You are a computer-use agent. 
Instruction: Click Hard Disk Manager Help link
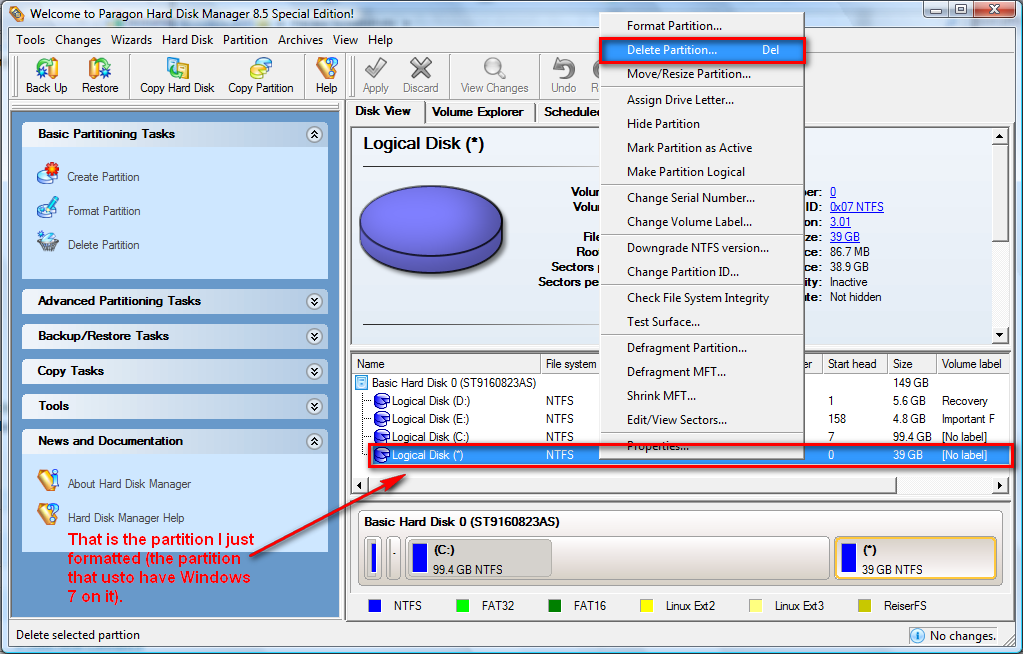pos(125,518)
